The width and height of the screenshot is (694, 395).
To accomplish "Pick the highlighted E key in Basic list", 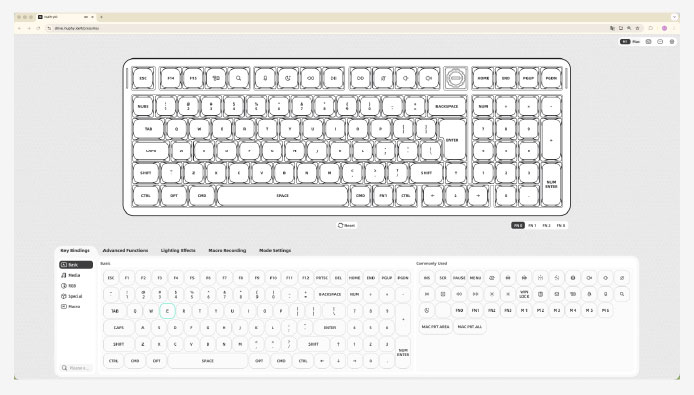I will pos(167,311).
